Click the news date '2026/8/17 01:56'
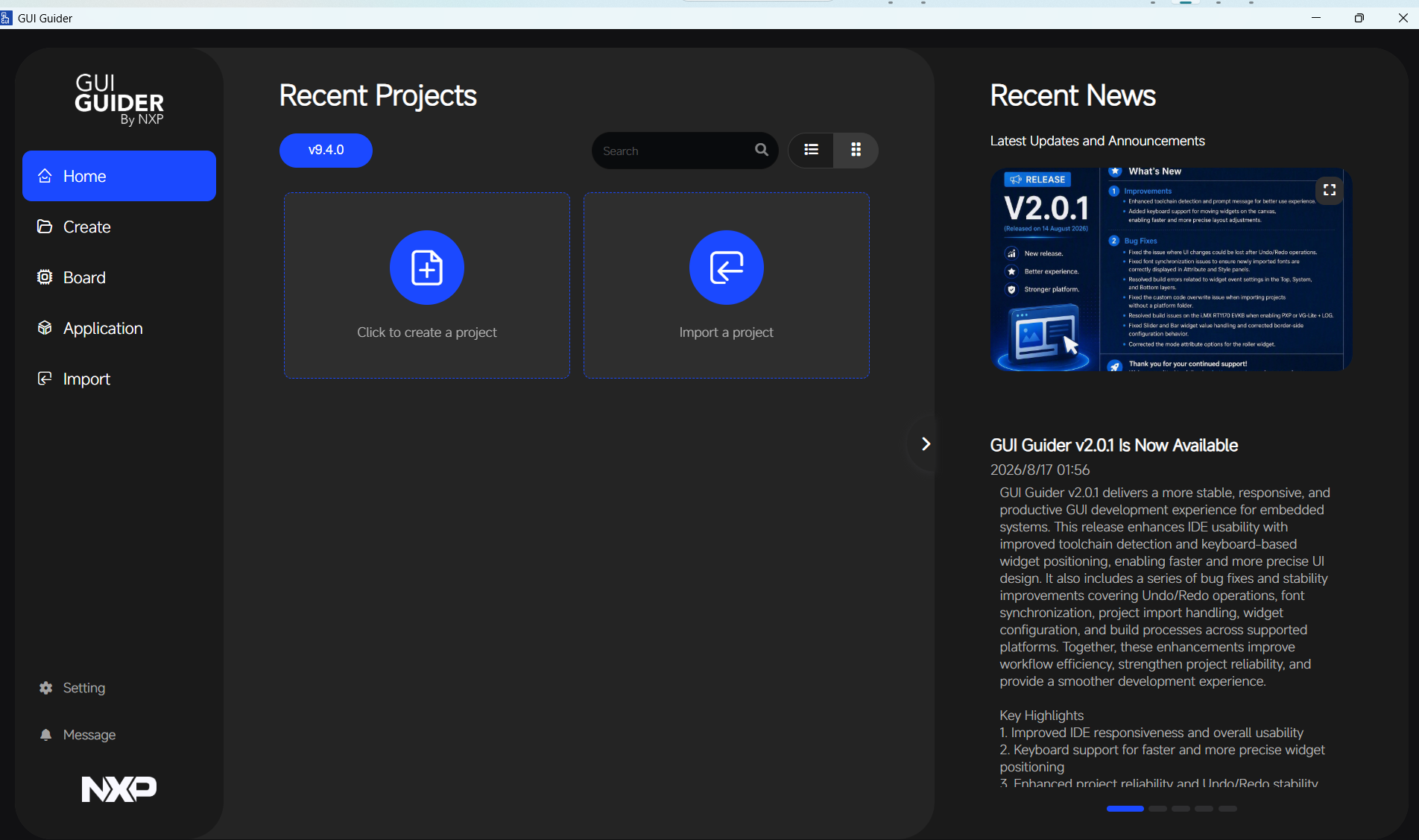The height and width of the screenshot is (840, 1419). pyautogui.click(x=1040, y=470)
